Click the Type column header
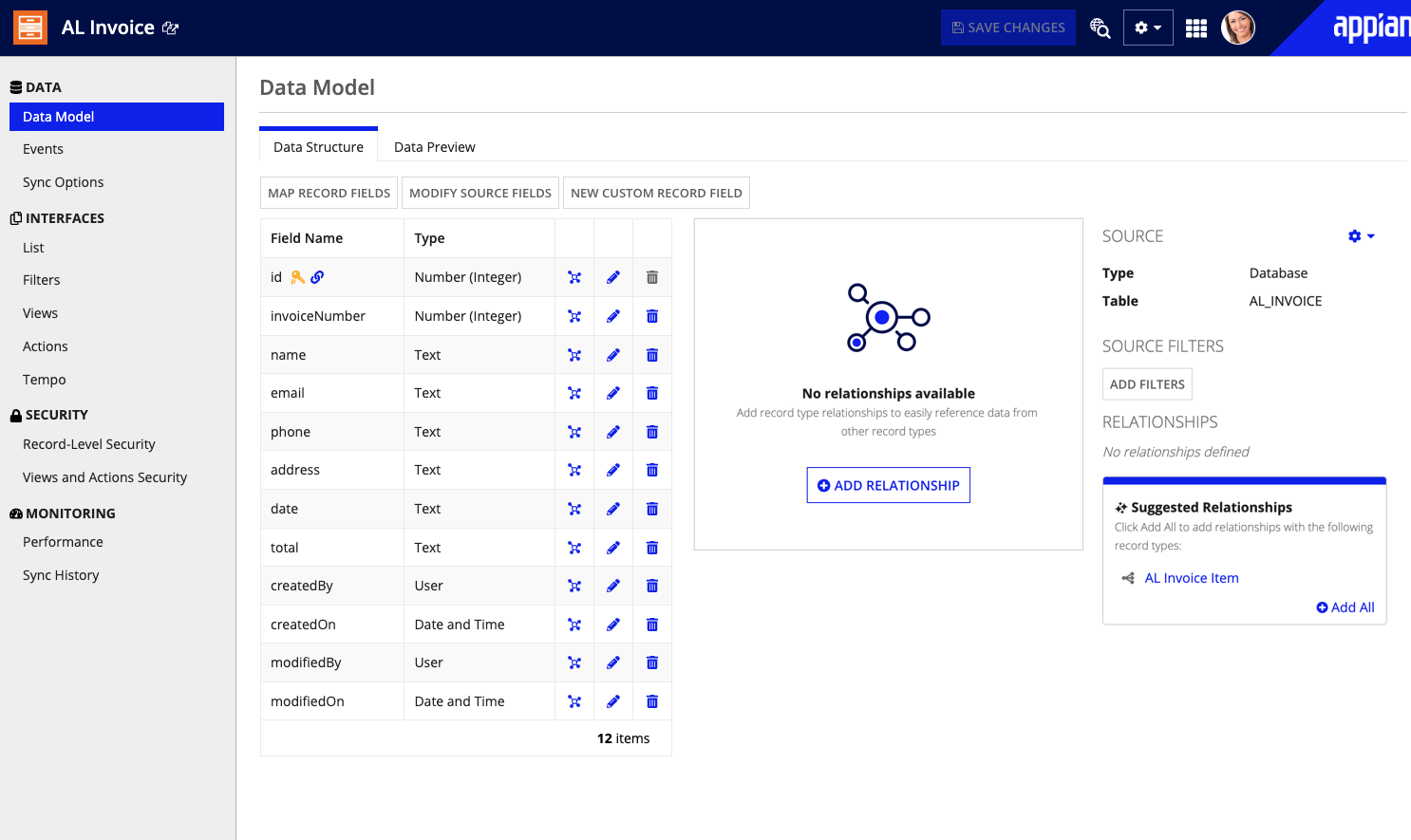The image size is (1411, 840). (x=480, y=238)
